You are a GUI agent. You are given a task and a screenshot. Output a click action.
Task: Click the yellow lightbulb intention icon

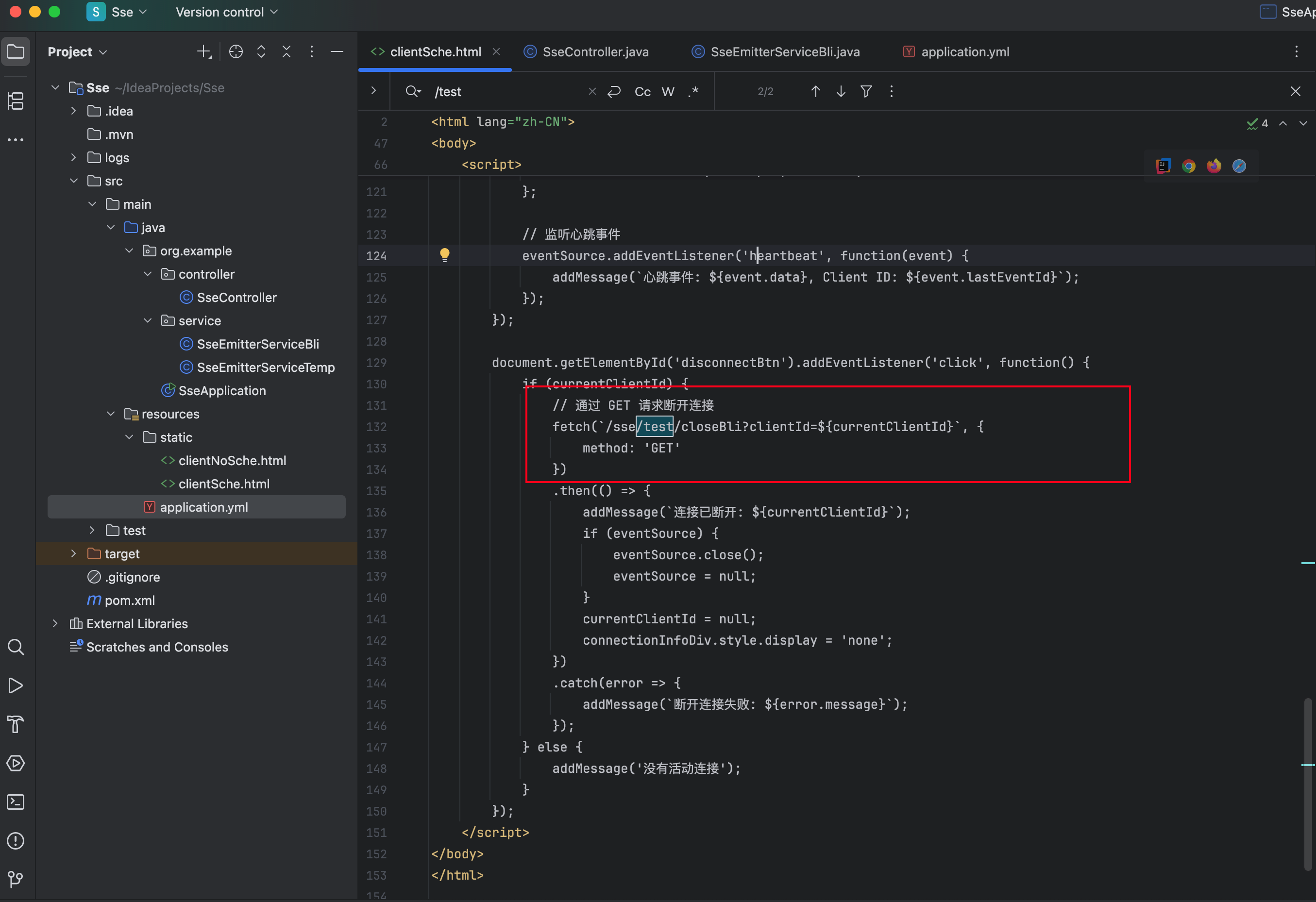pos(444,255)
